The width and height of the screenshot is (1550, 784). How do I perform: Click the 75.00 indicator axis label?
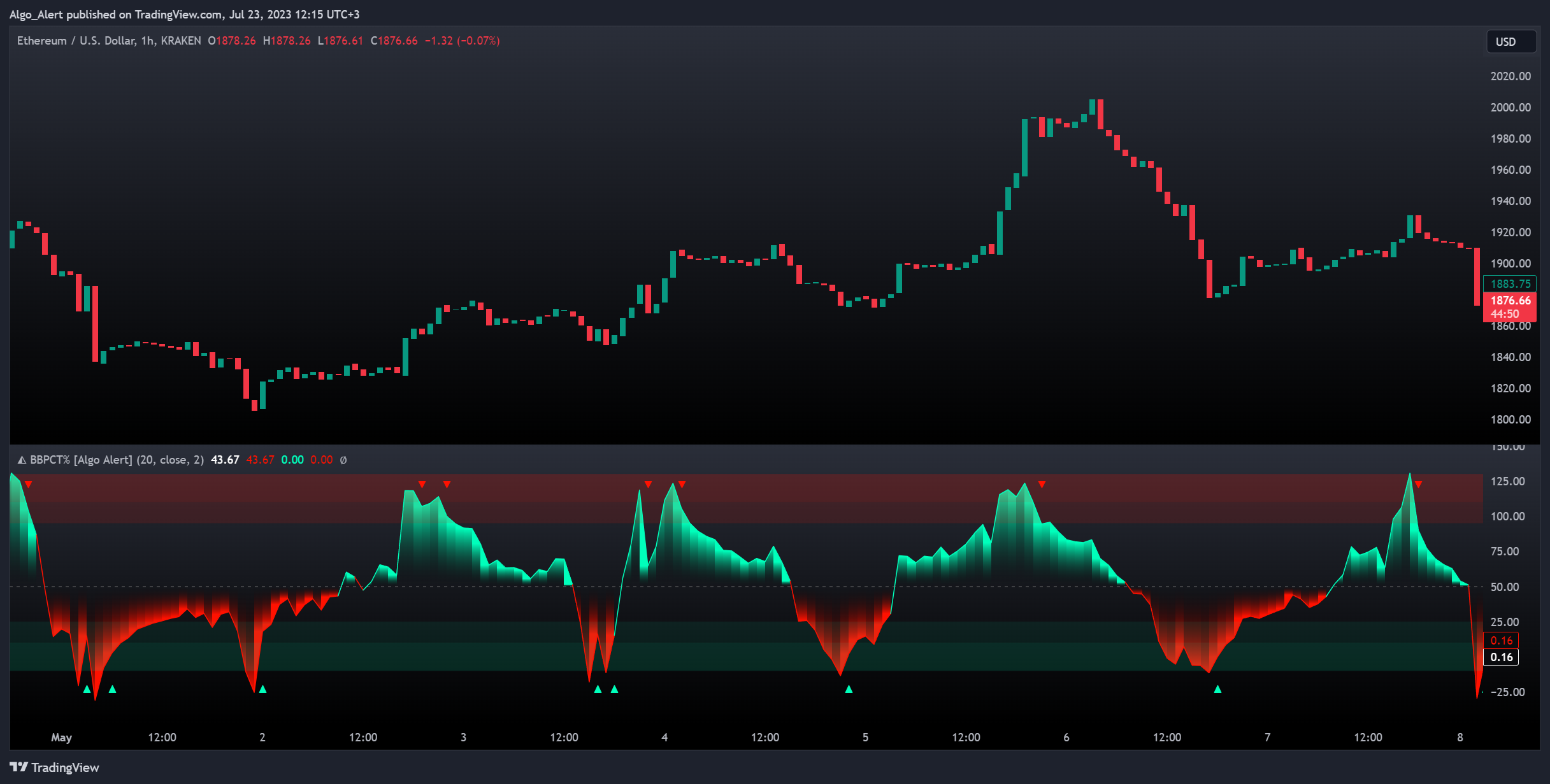tap(1505, 552)
